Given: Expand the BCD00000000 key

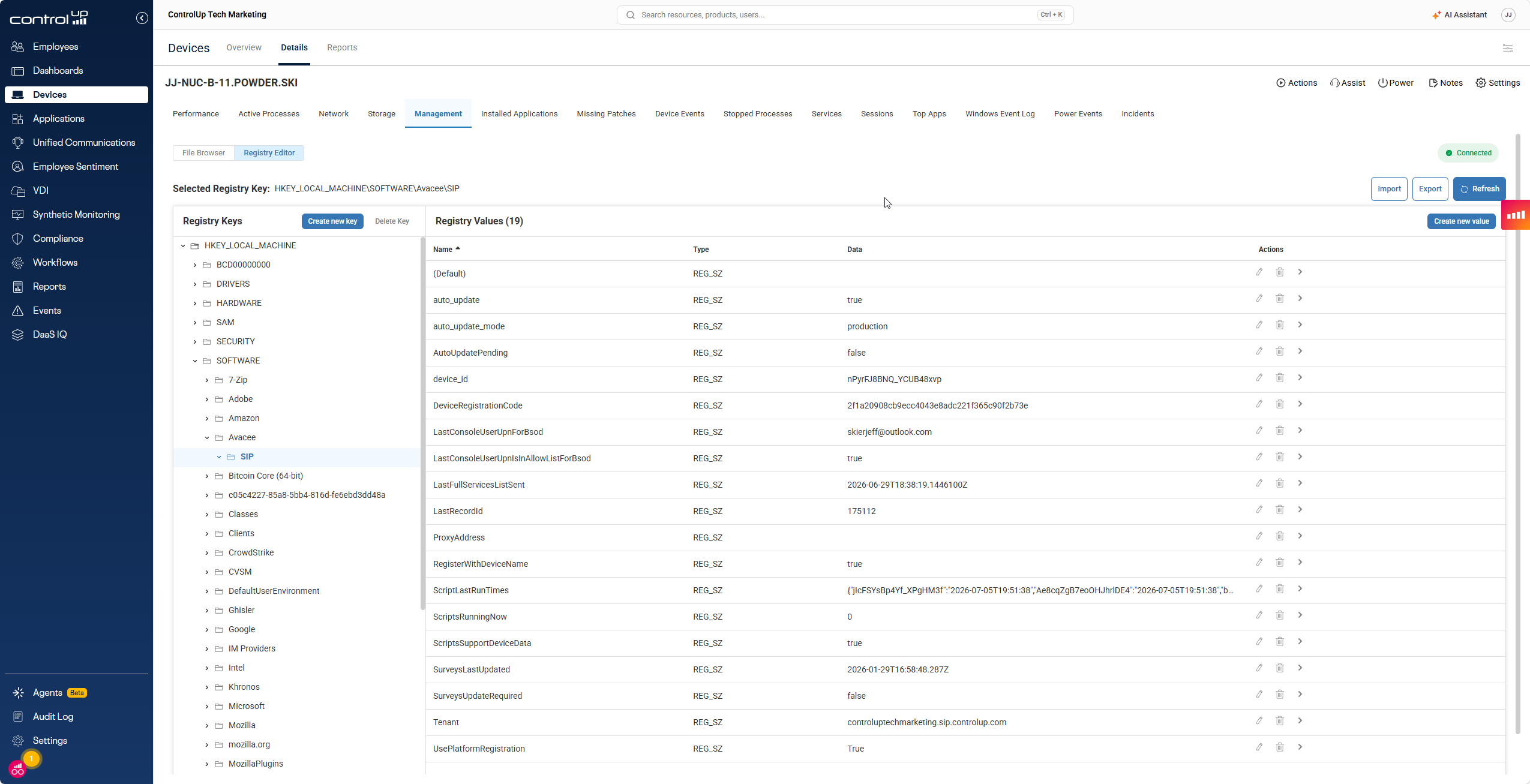Looking at the screenshot, I should coord(194,265).
